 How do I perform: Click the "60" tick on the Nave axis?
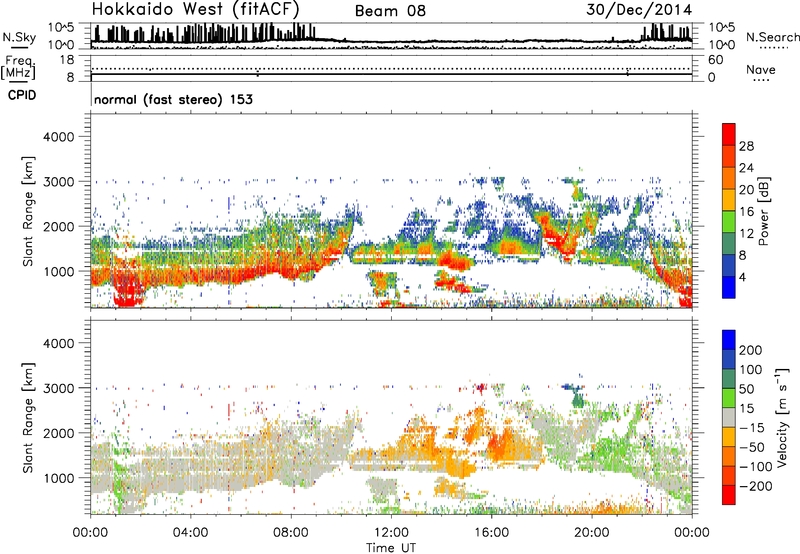click(x=715, y=60)
